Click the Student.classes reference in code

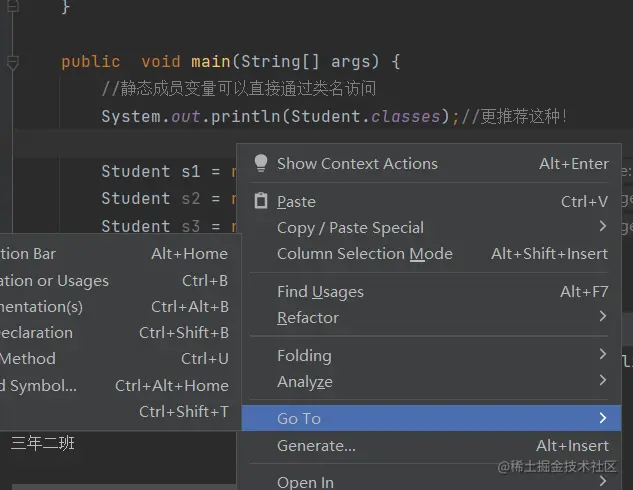coord(366,117)
